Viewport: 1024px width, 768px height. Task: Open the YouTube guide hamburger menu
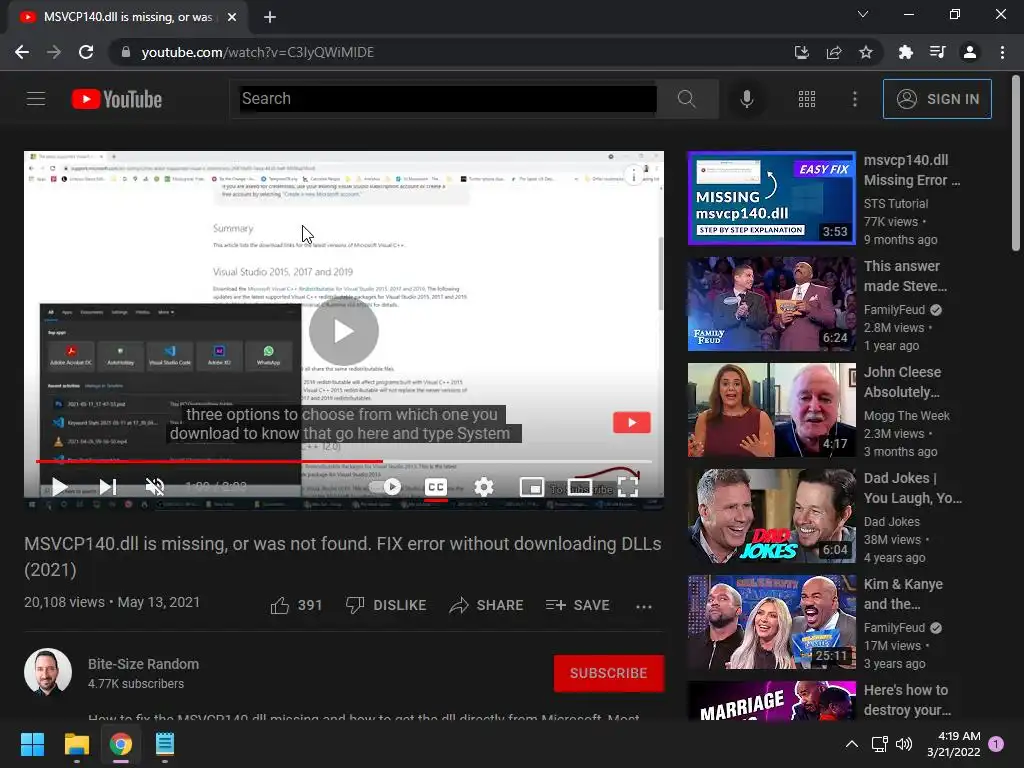tap(36, 99)
